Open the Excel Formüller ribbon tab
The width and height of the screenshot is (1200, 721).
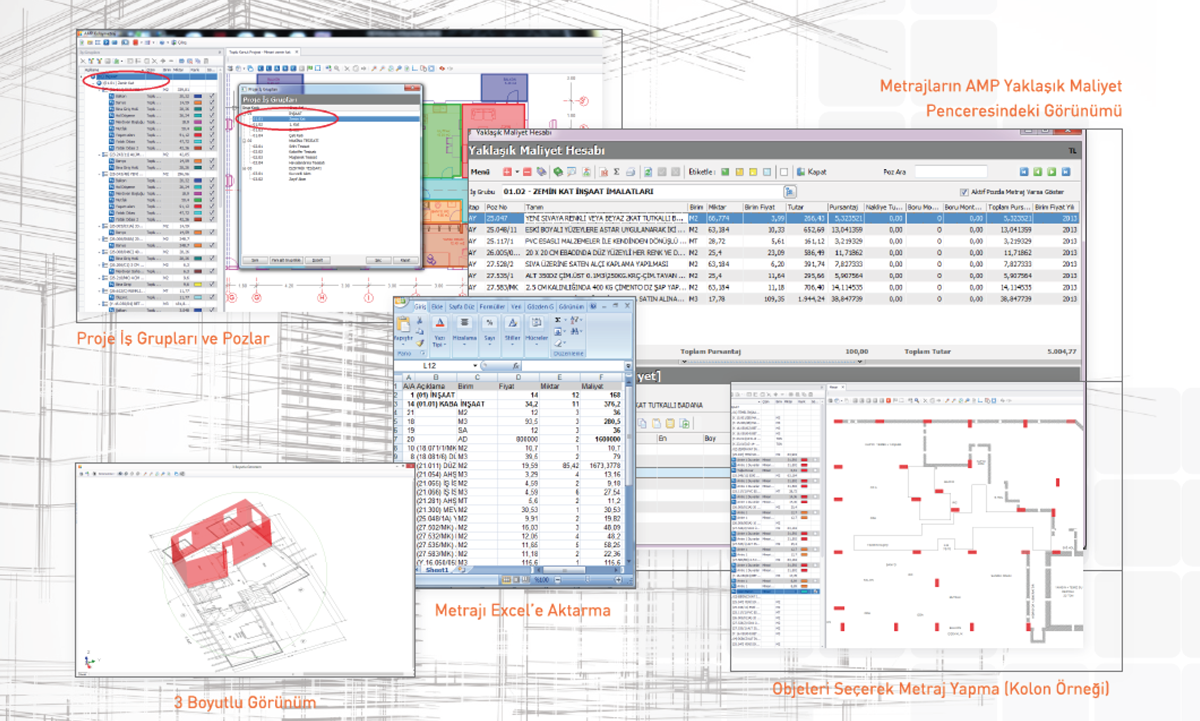point(492,306)
